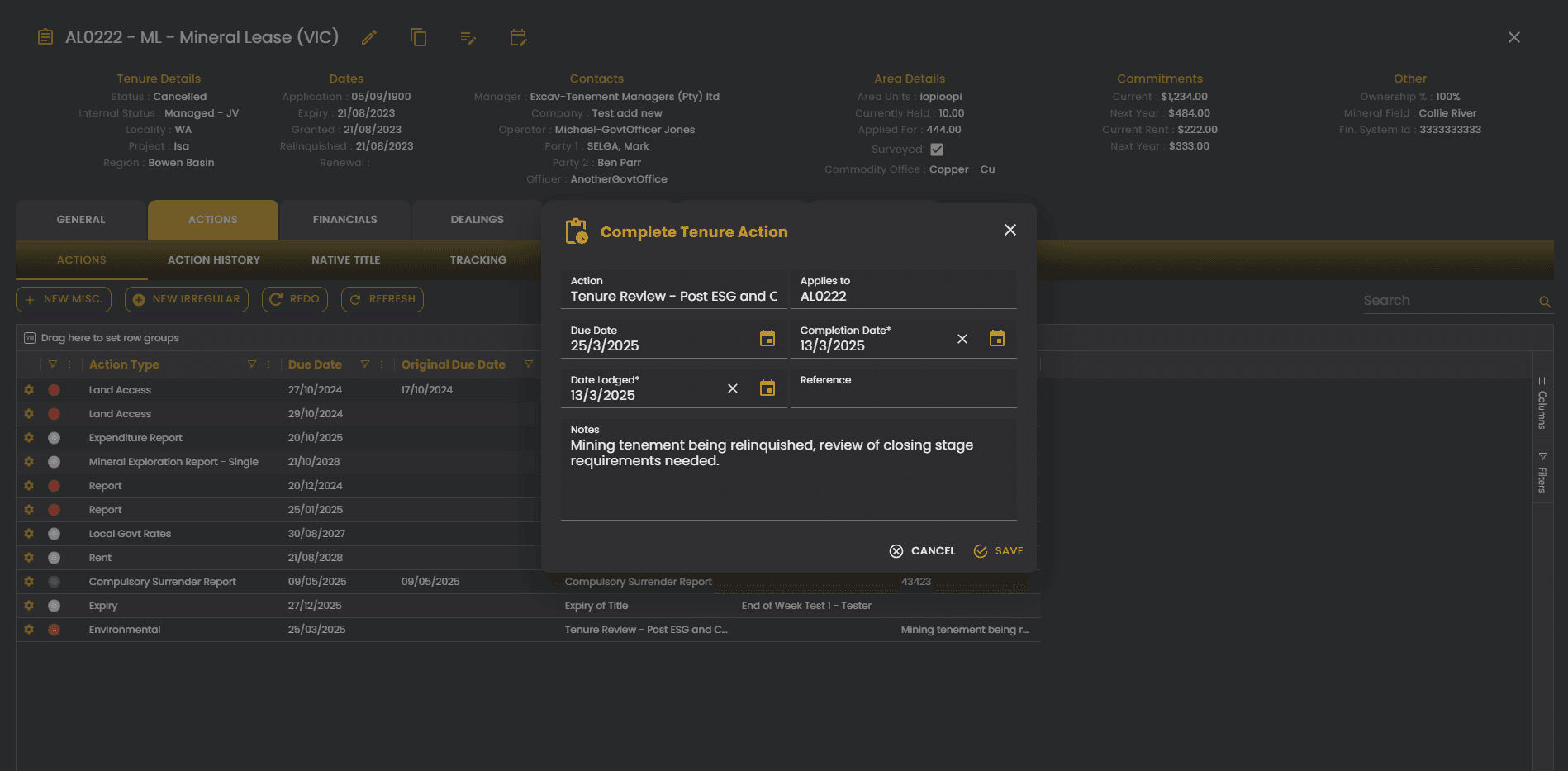Toggle the Surveyed checkbox

tap(937, 150)
